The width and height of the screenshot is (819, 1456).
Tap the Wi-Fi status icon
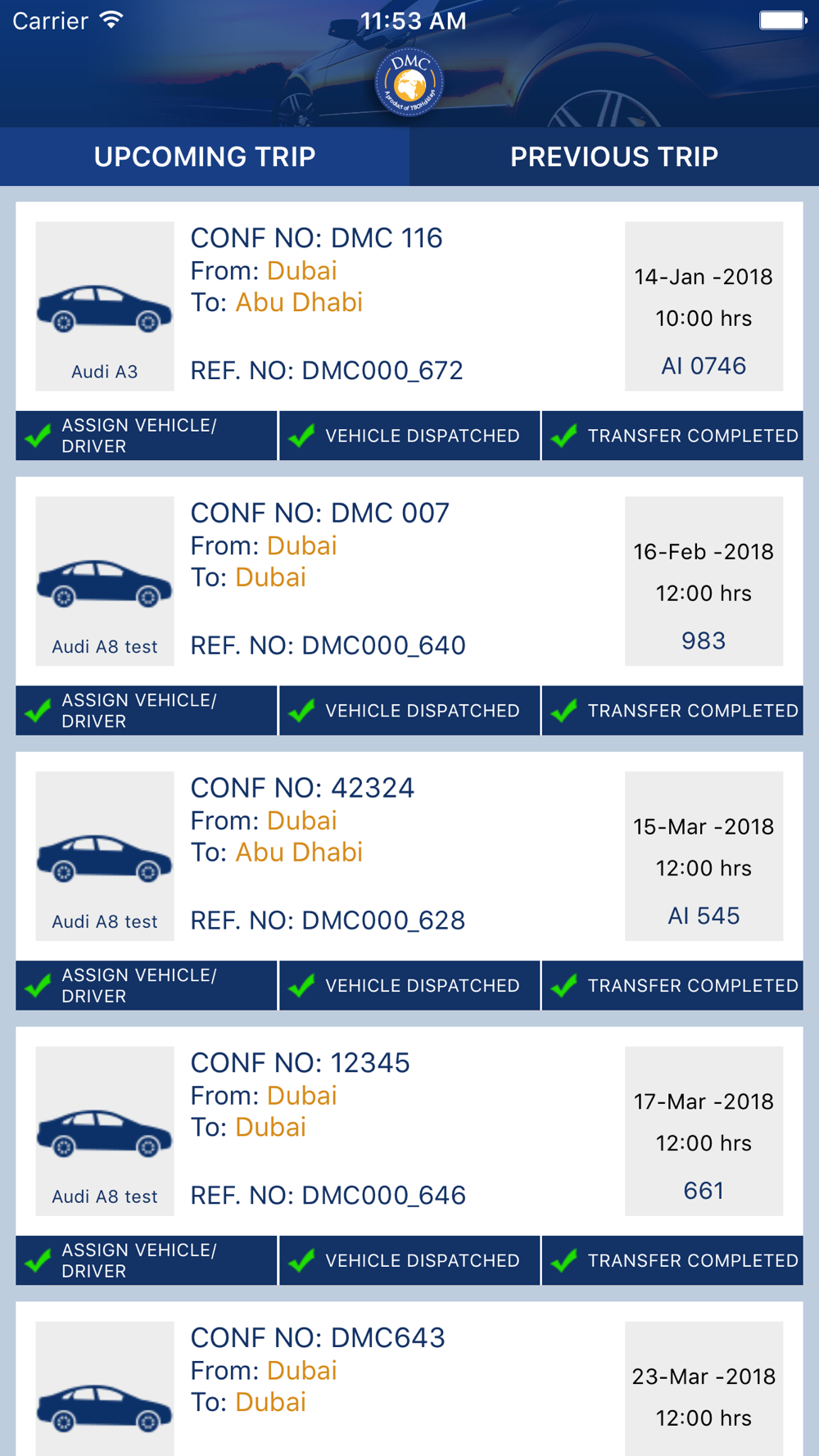[x=111, y=20]
